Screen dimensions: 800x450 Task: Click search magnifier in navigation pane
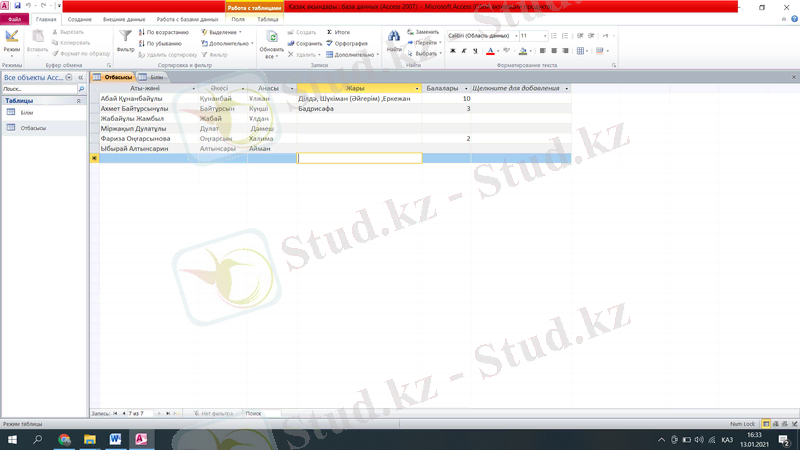[x=81, y=89]
